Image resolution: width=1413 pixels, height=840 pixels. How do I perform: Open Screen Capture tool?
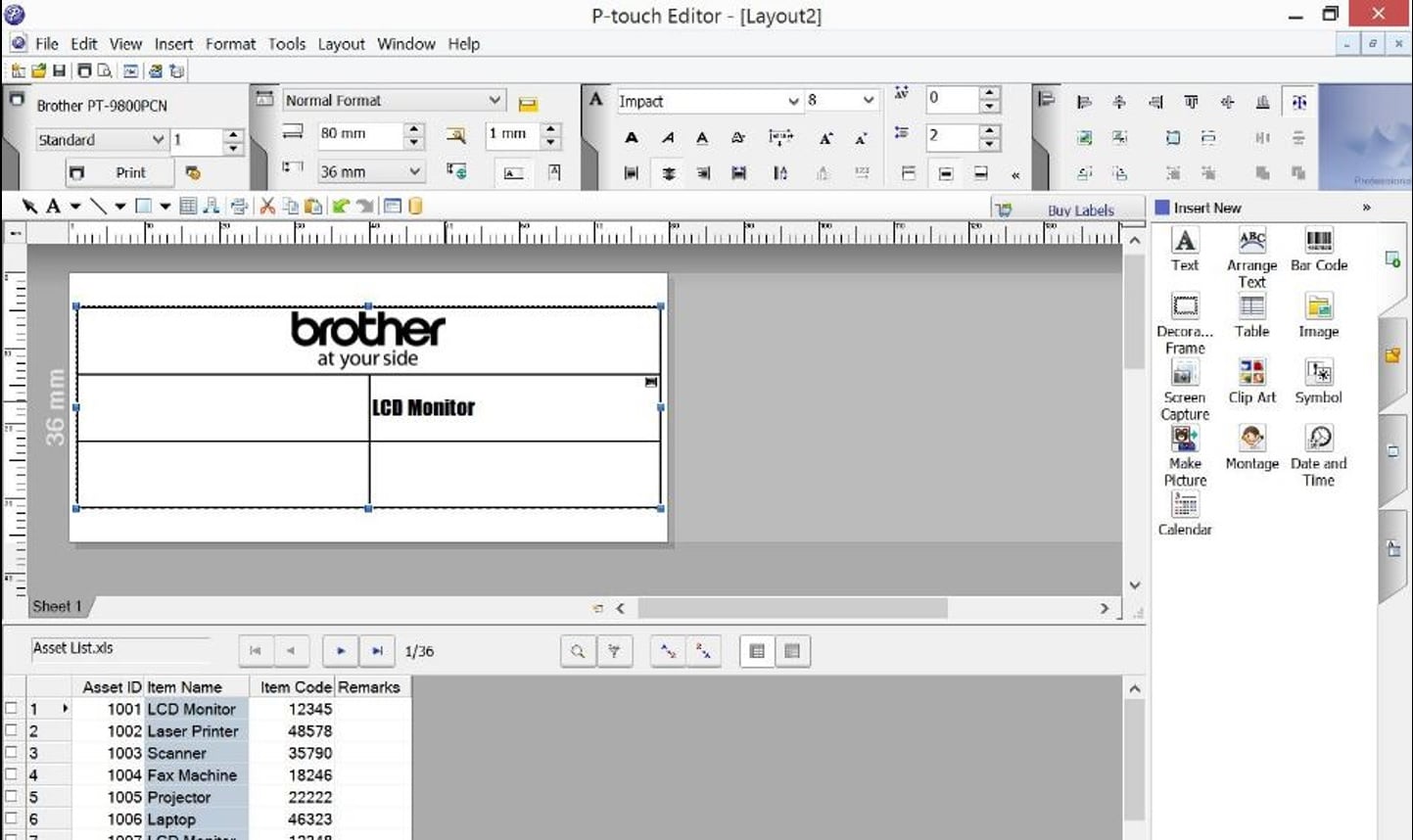pos(1185,390)
